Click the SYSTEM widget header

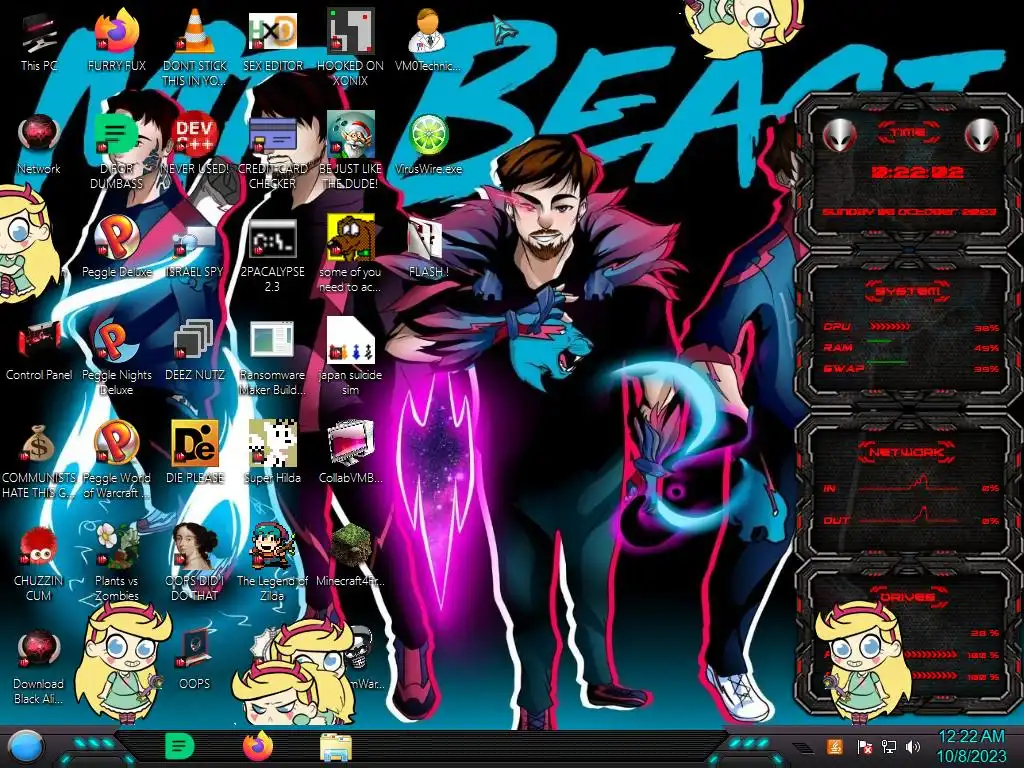(908, 291)
